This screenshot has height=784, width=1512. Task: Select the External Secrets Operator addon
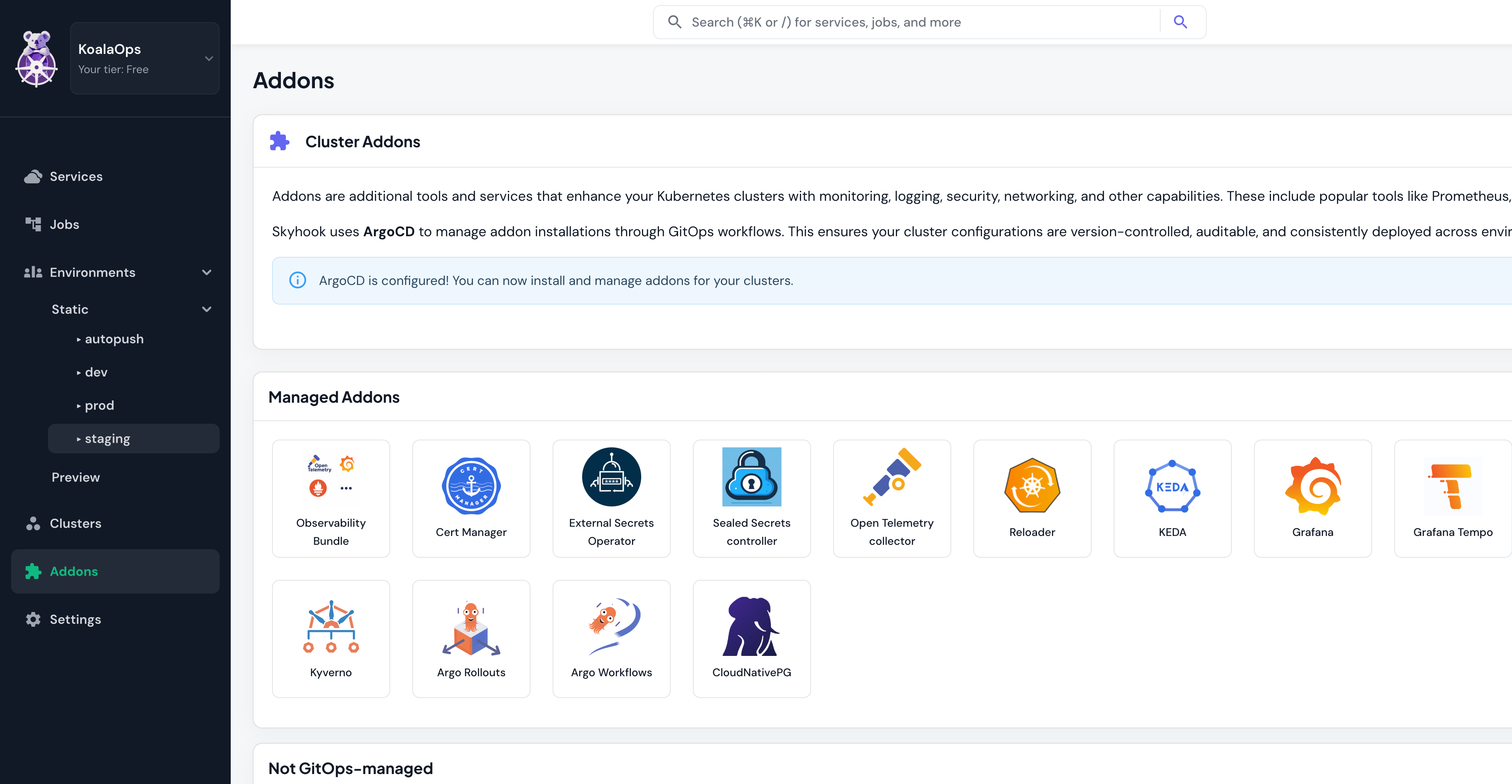(611, 498)
